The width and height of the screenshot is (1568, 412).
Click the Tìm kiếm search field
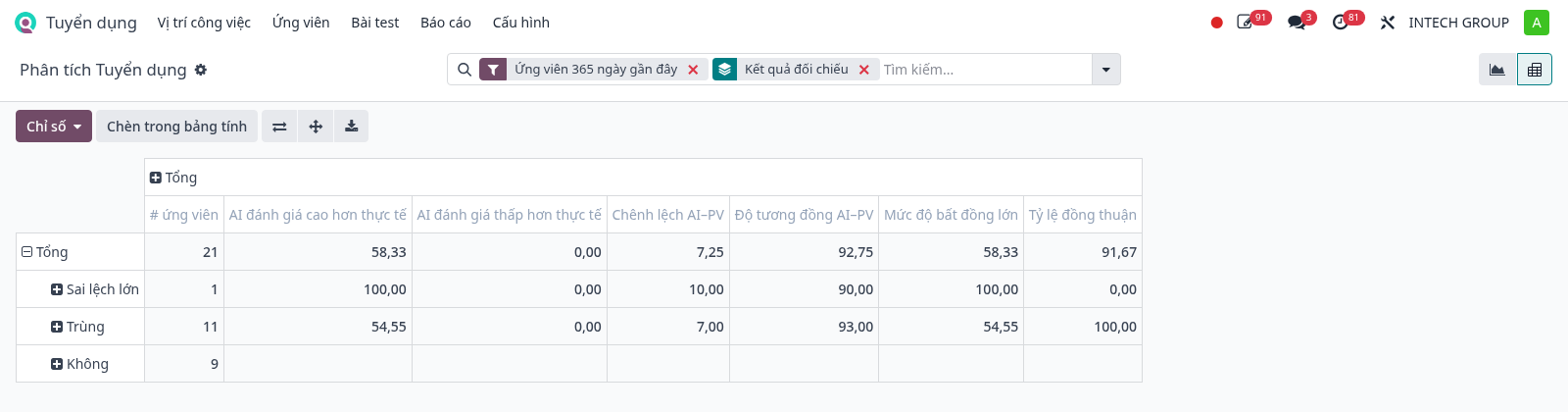(985, 70)
